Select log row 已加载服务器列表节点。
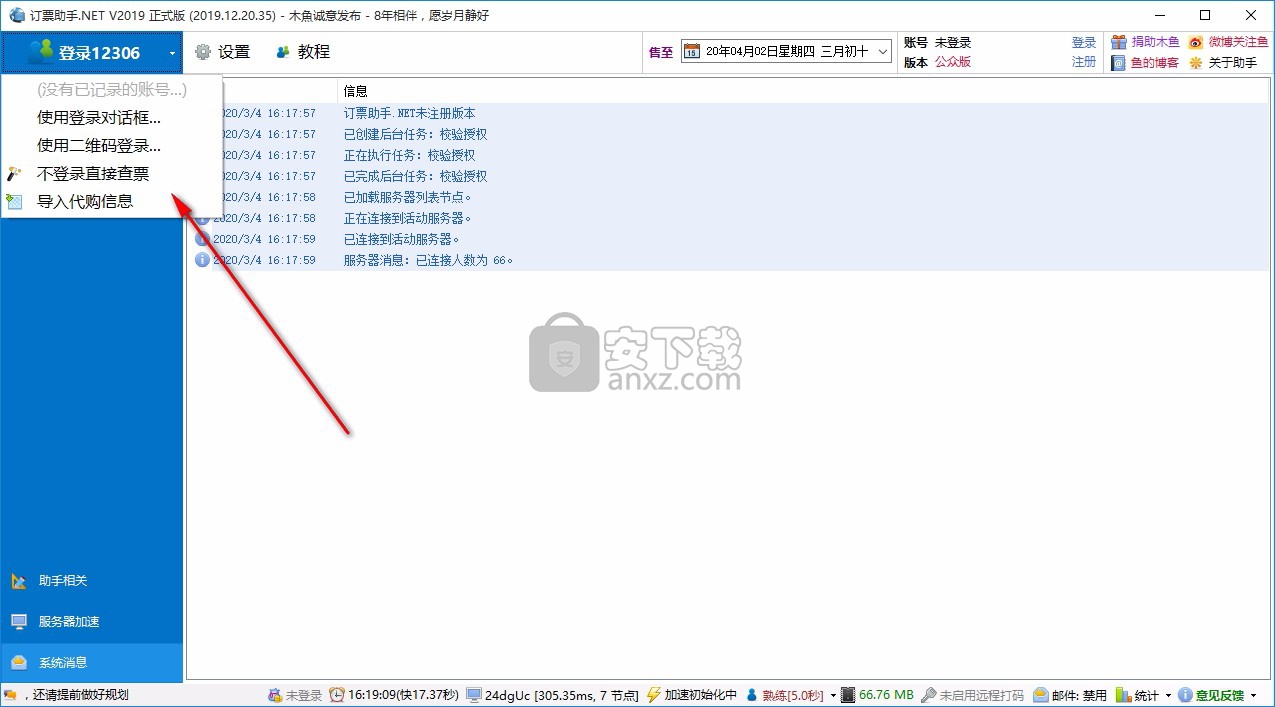Viewport: 1275px width, 707px height. pos(730,197)
